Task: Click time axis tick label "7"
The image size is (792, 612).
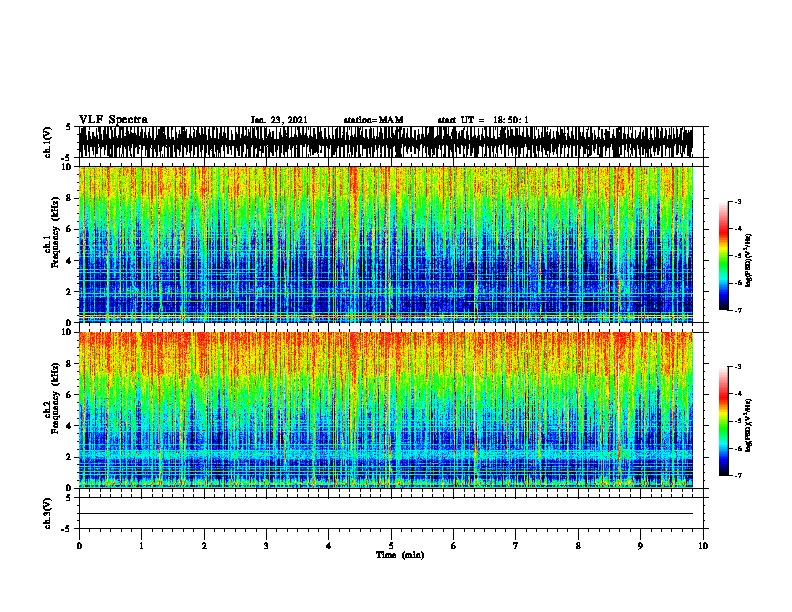Action: (x=516, y=546)
